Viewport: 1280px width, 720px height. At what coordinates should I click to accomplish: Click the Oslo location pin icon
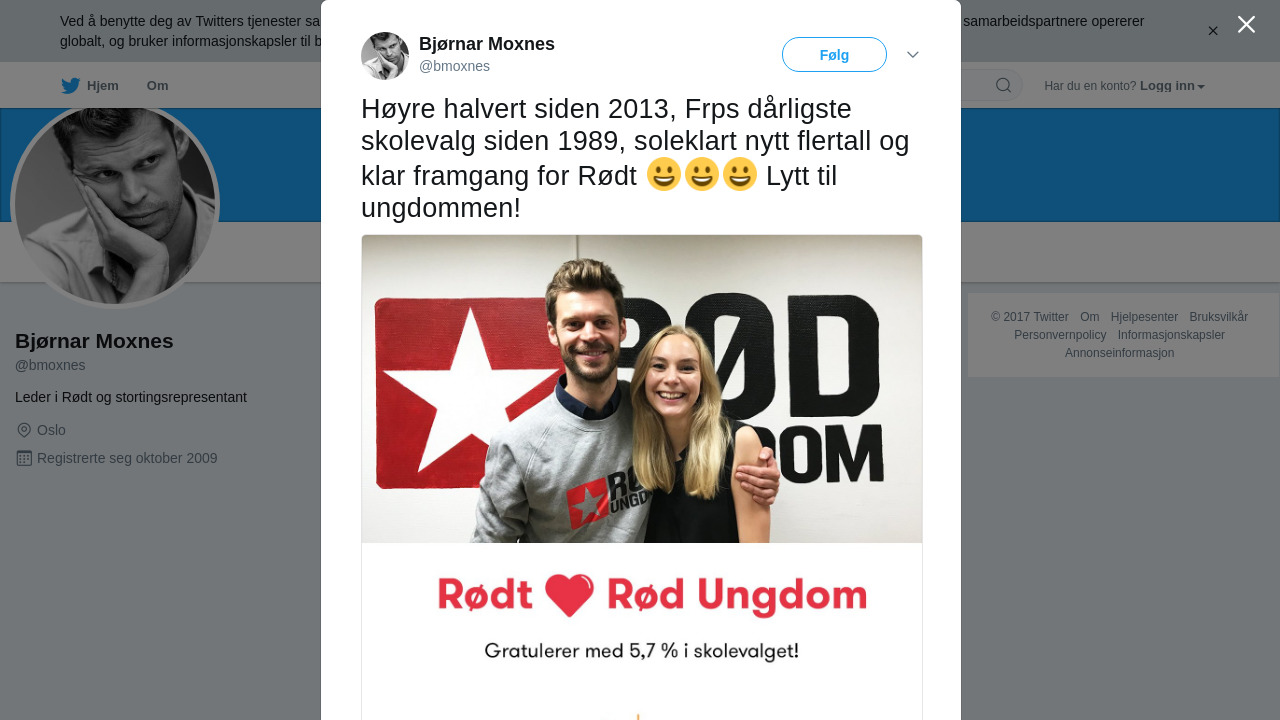(x=24, y=430)
